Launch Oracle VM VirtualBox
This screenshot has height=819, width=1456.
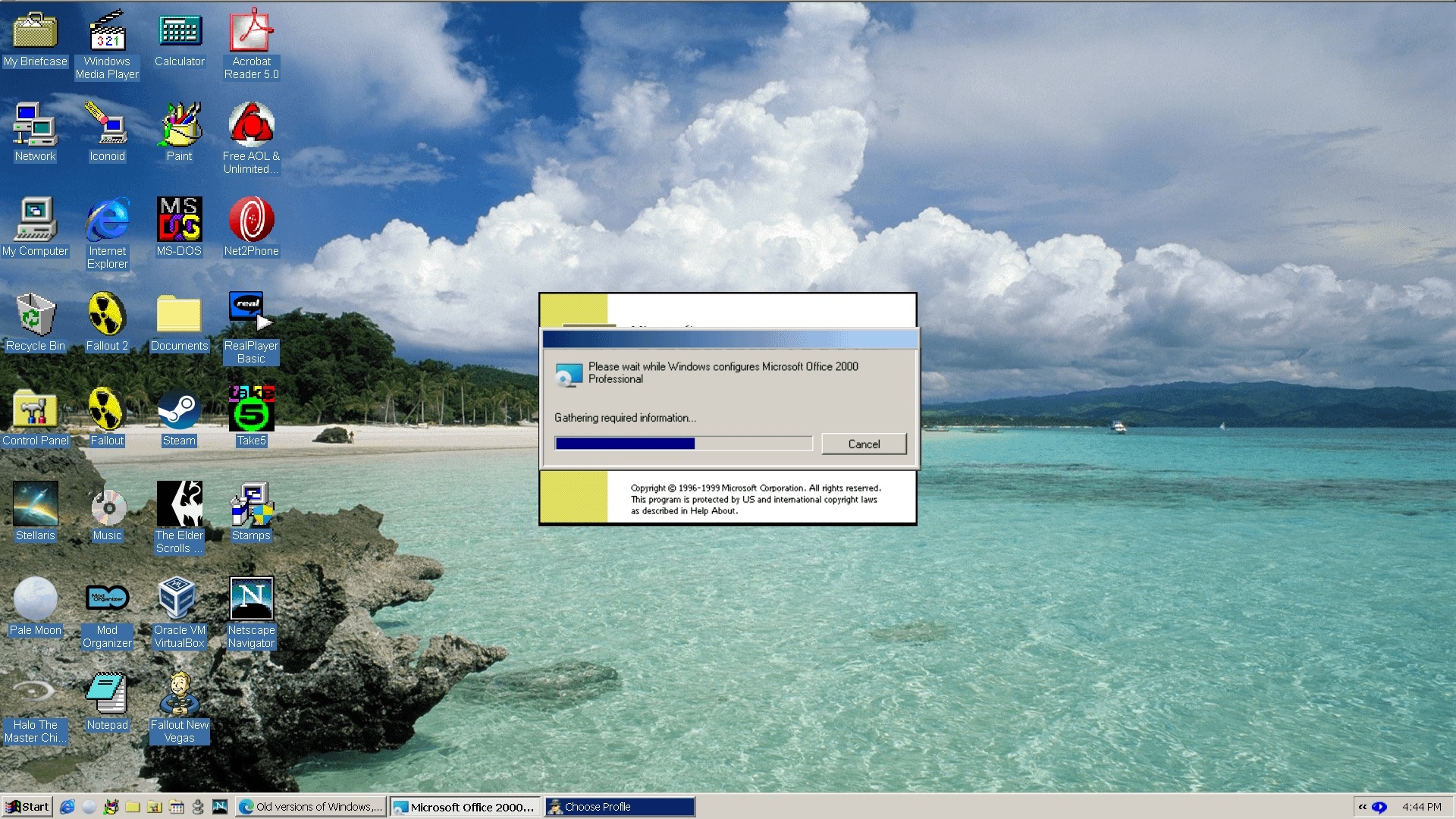pyautogui.click(x=179, y=599)
